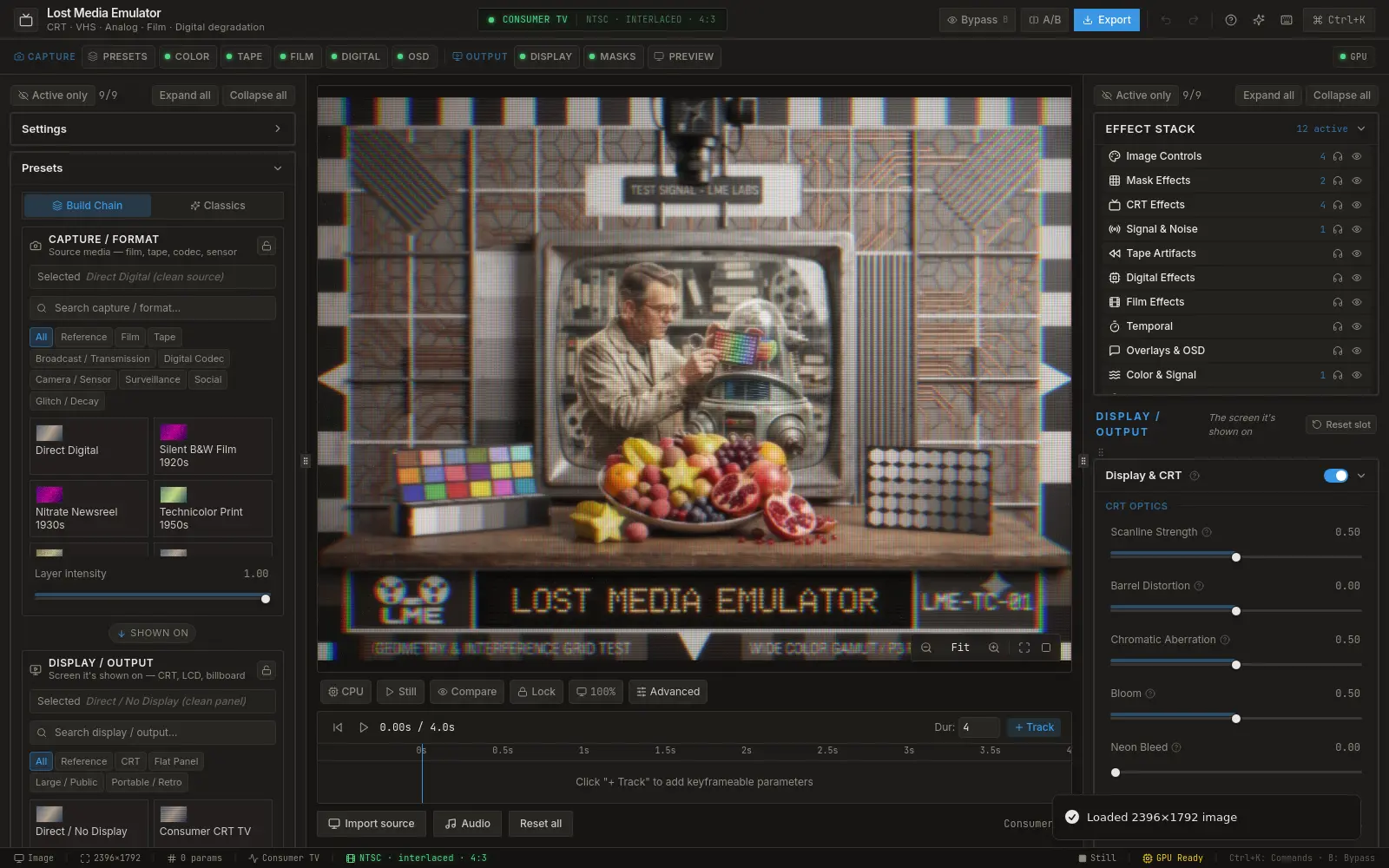This screenshot has height=868, width=1389.
Task: Hide Overlays & OSD with eye icon
Action: (1357, 351)
